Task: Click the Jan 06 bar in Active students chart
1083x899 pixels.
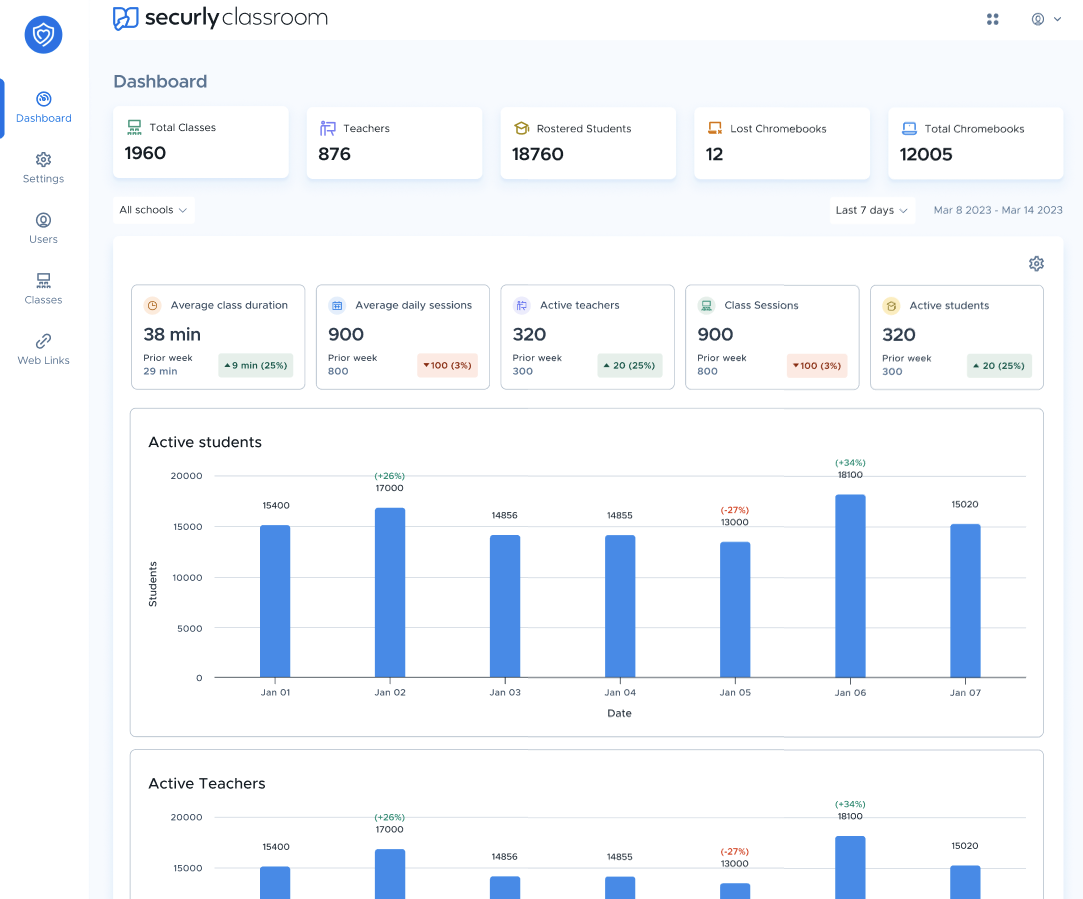Action: click(850, 586)
